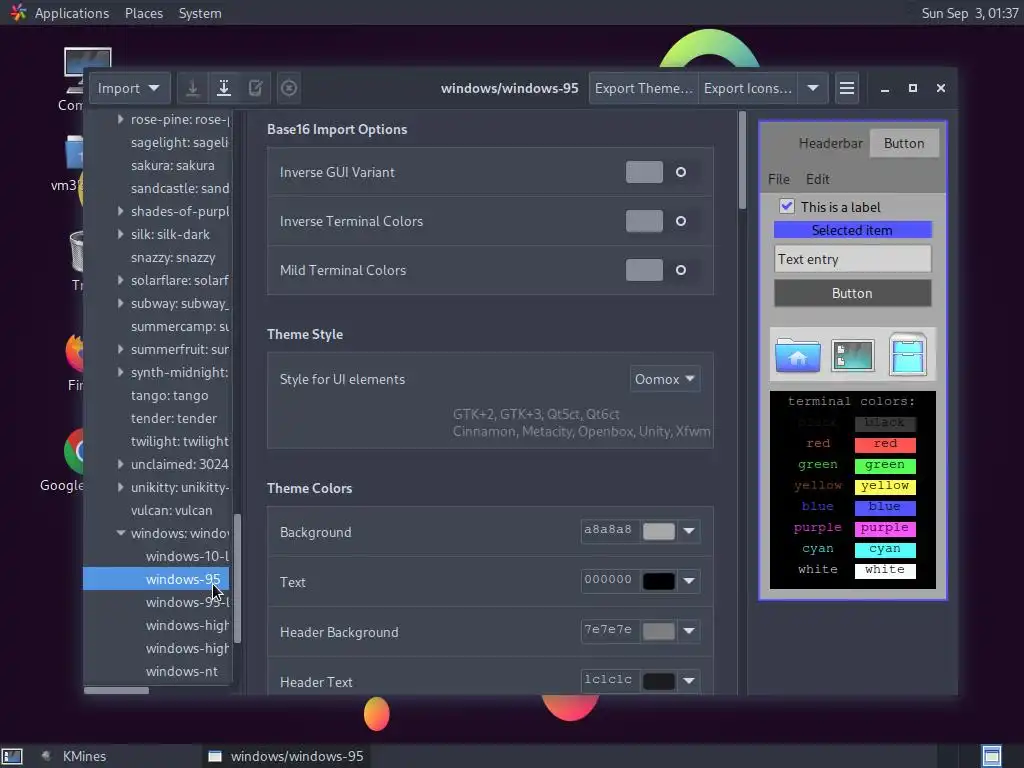The height and width of the screenshot is (768, 1024).
Task: Click Export Theme… button
Action: point(643,88)
